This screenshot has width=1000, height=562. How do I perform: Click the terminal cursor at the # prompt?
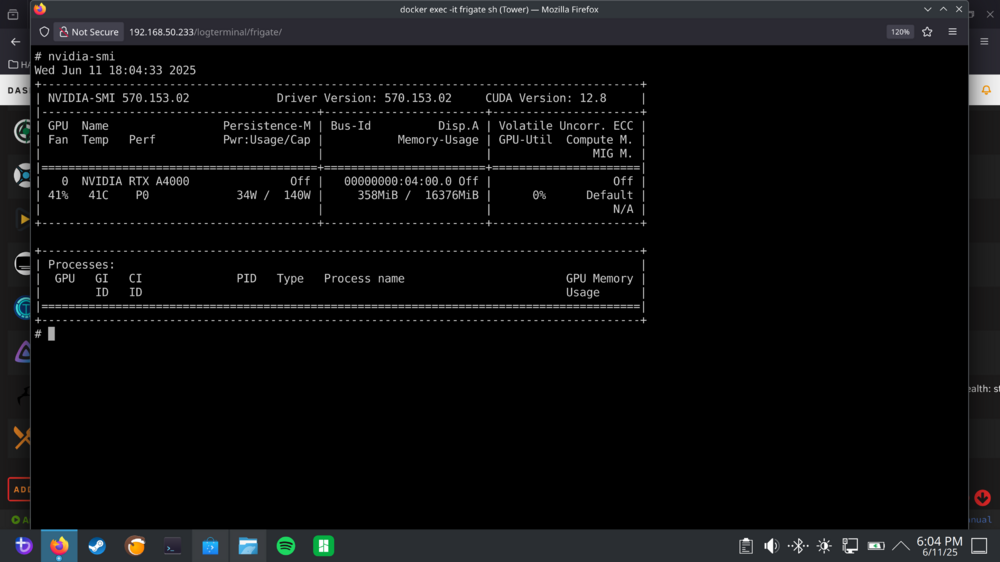coord(52,334)
